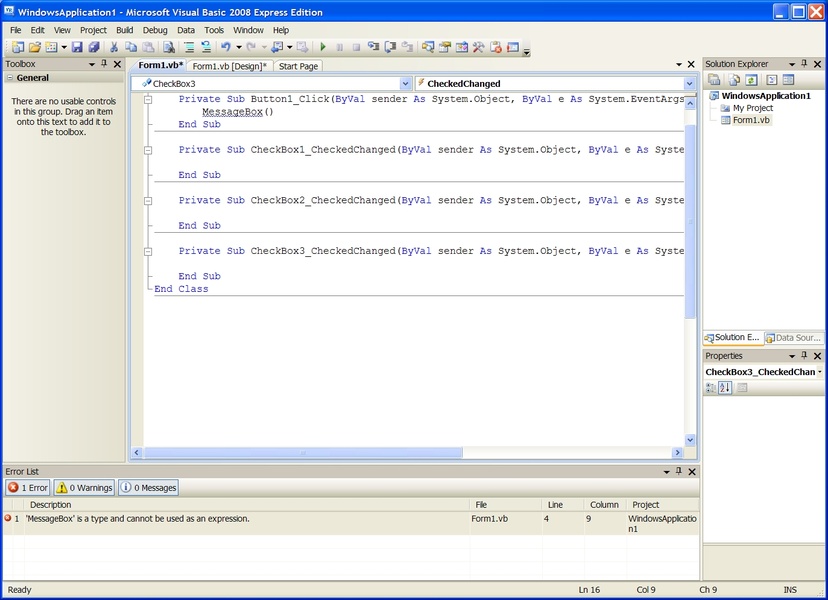The image size is (828, 600).
Task: Click the Start Debugging green play icon
Action: tap(323, 47)
